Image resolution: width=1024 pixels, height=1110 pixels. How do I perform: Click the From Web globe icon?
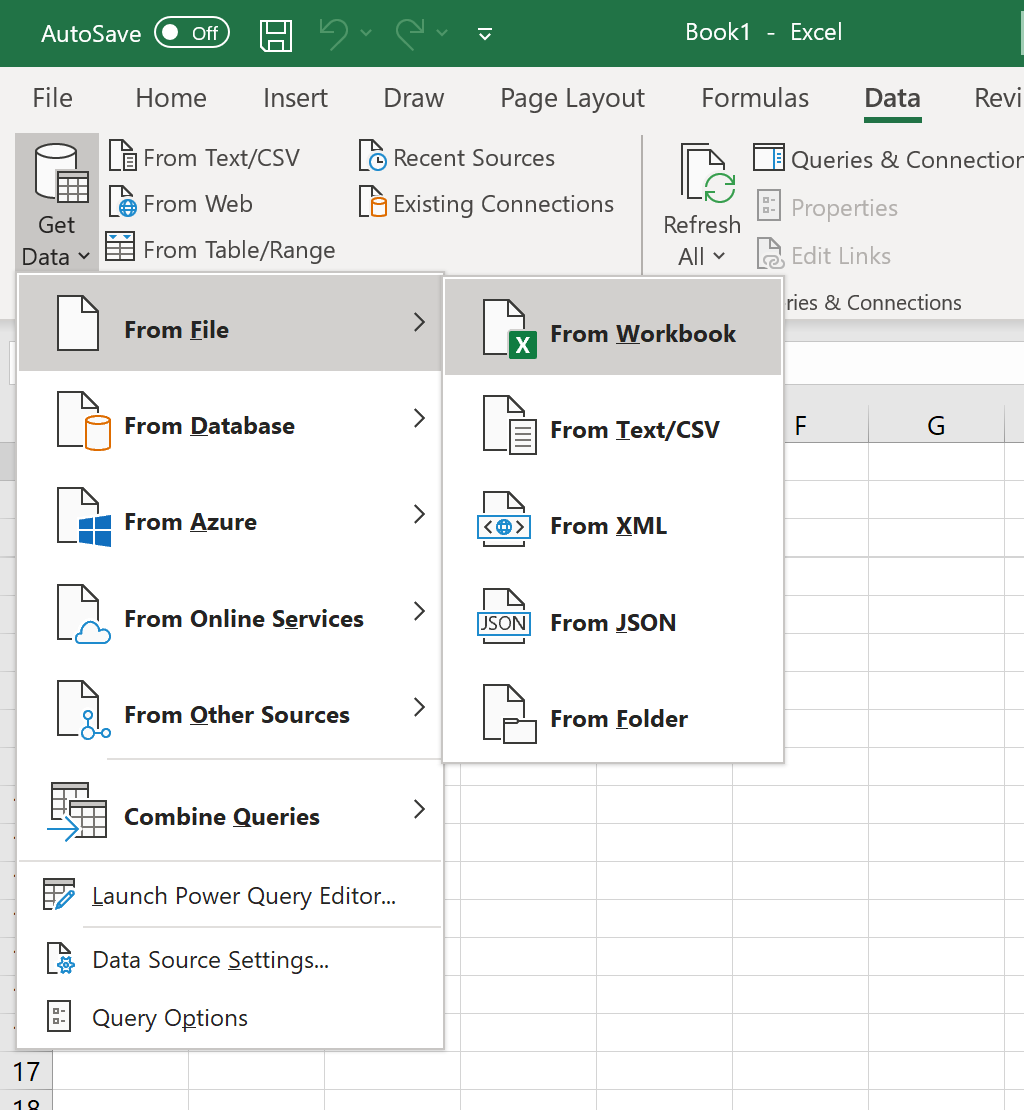coord(122,202)
